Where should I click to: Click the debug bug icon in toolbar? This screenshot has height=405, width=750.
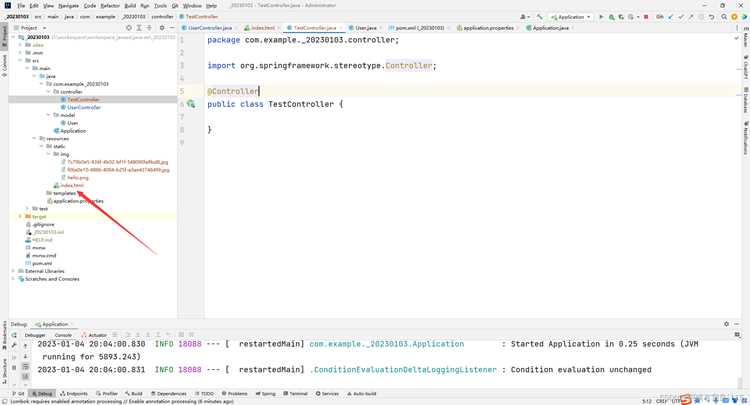611,17
